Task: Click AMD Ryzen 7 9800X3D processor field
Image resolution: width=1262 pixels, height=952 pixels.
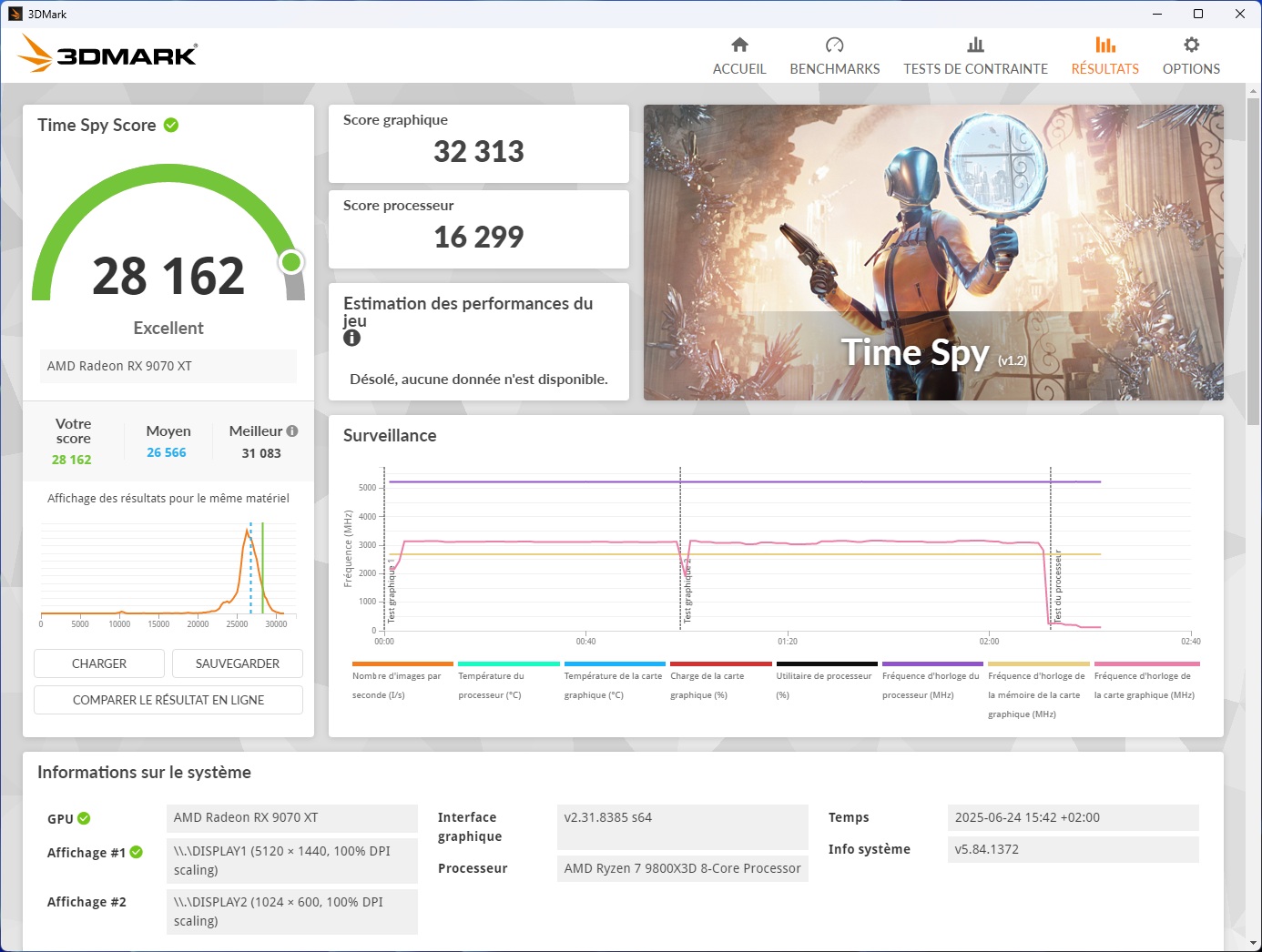Action: pyautogui.click(x=683, y=868)
